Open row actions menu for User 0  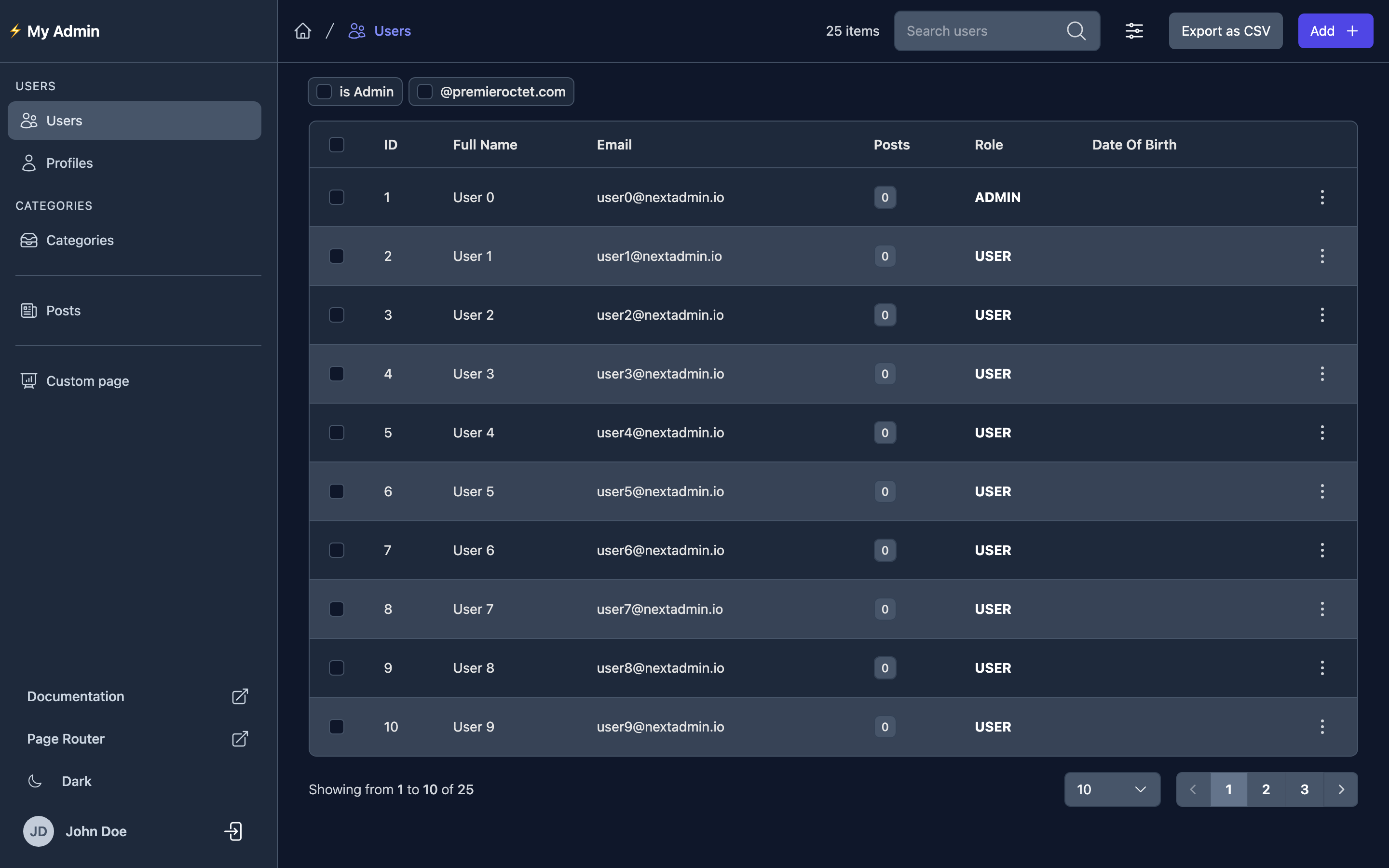pos(1322,198)
